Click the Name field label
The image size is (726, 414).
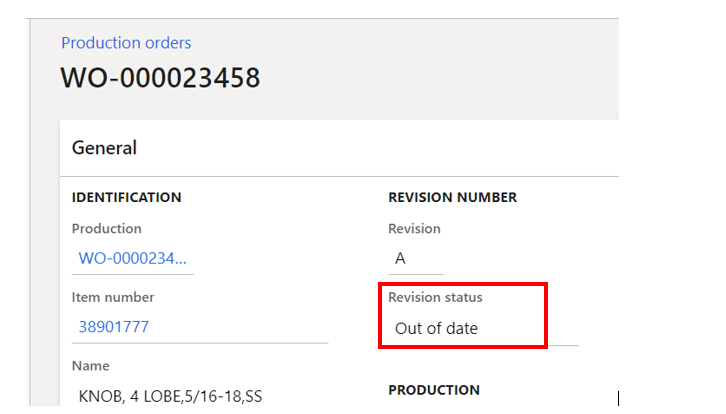[90, 366]
